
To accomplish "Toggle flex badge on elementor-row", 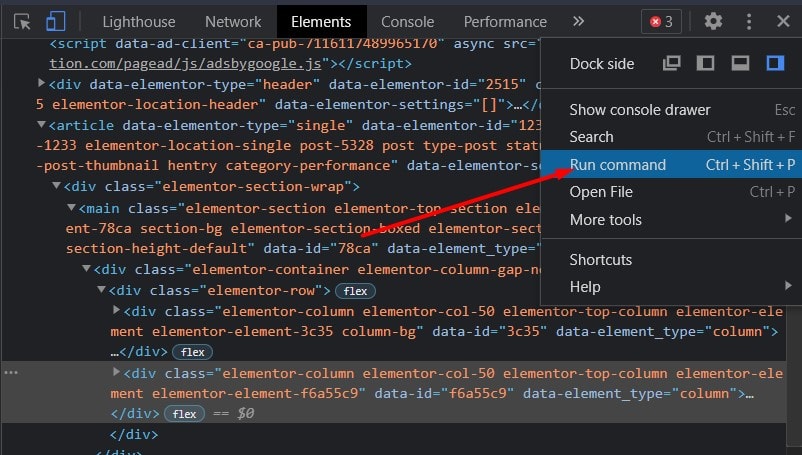I will pos(355,291).
